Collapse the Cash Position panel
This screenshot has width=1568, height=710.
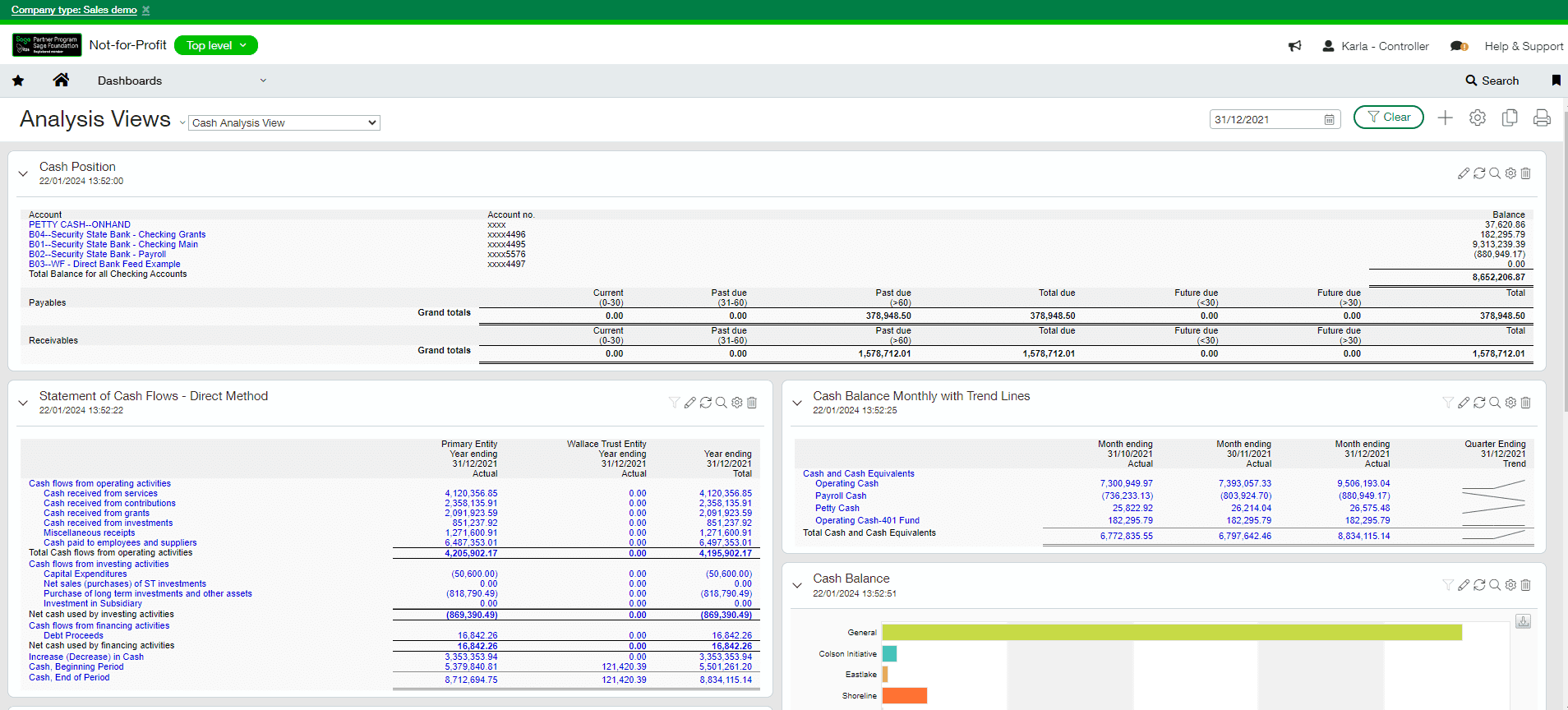[23, 173]
